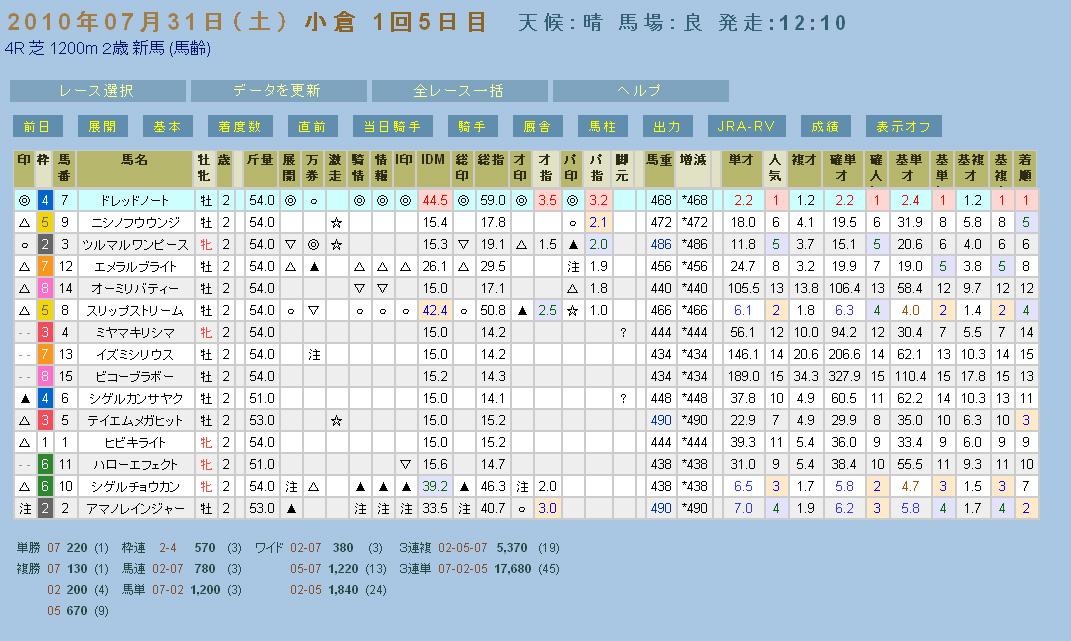1071x641 pixels.
Task: Click the 増減 column header
Action: (693, 169)
